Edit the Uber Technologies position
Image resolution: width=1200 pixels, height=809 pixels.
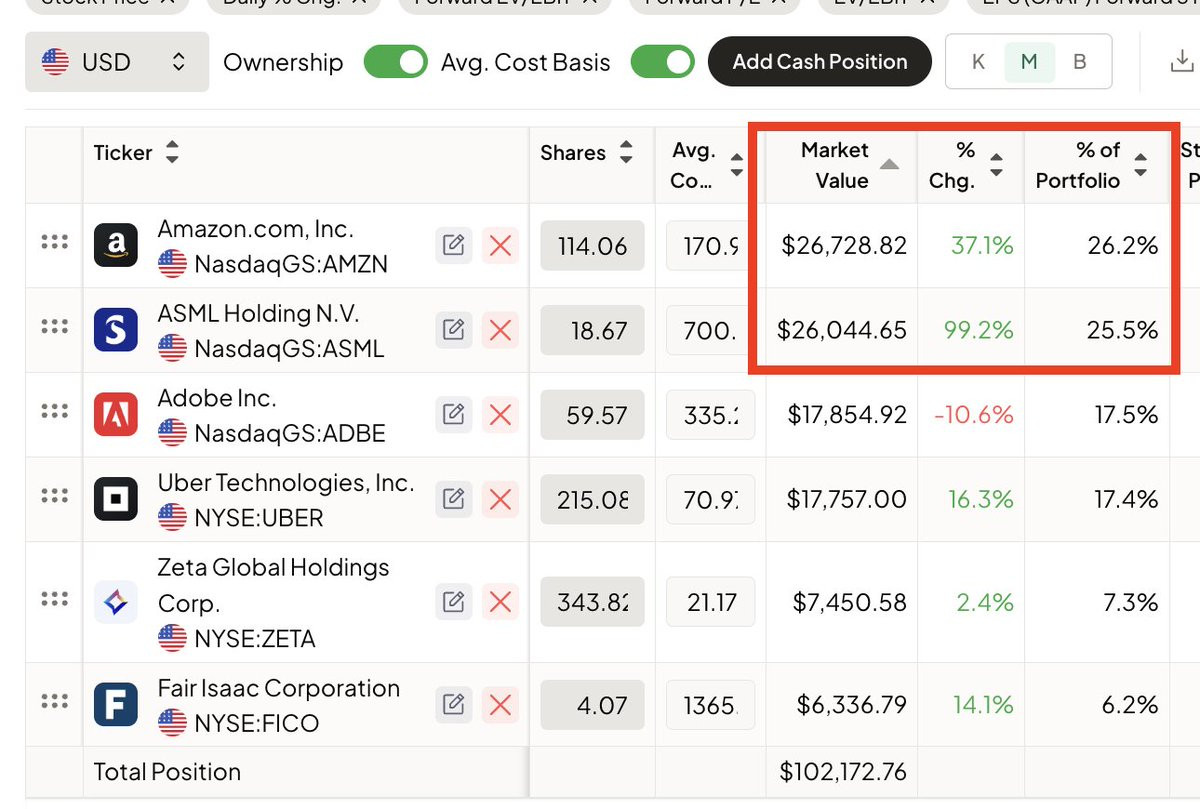coord(453,498)
